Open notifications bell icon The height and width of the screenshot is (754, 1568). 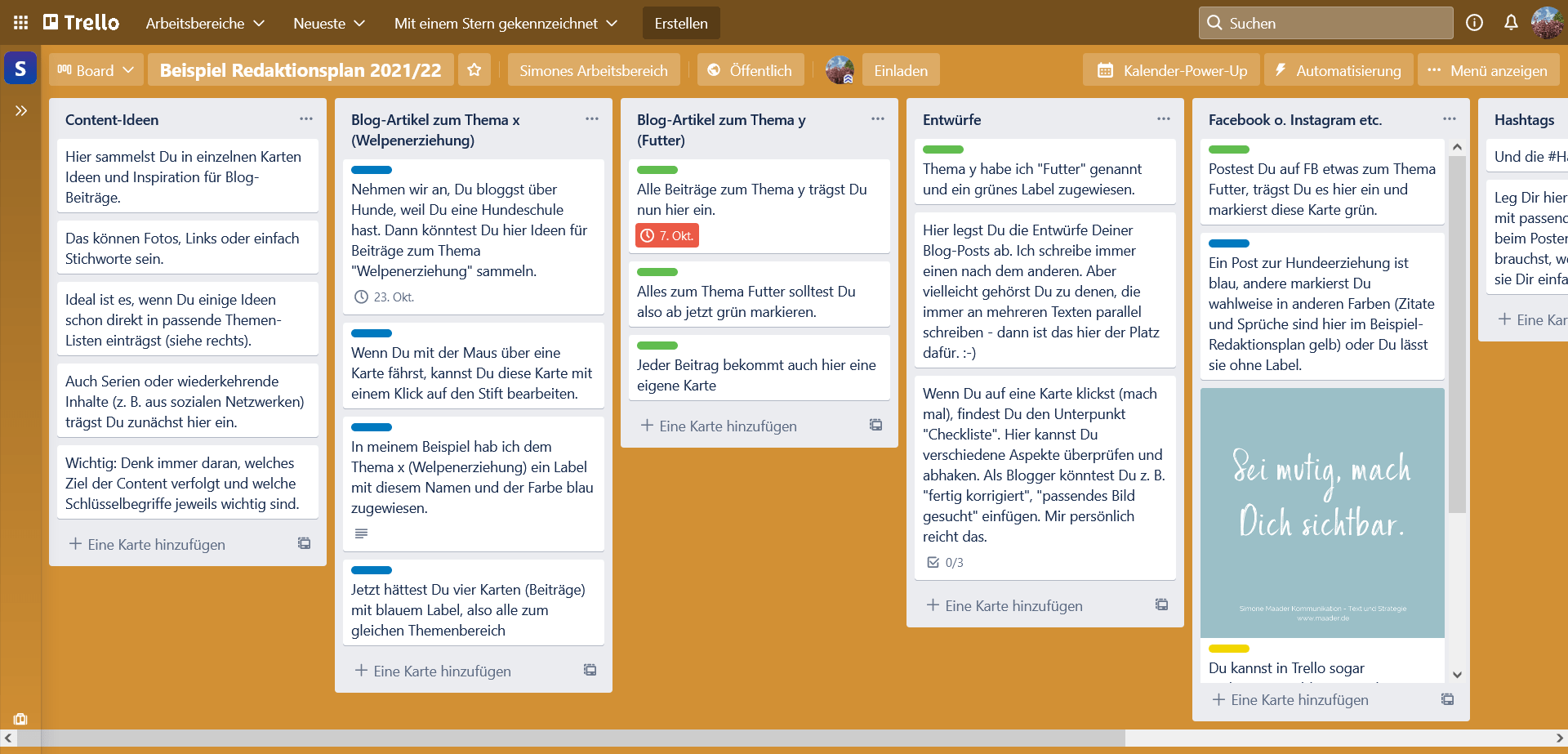(1511, 23)
